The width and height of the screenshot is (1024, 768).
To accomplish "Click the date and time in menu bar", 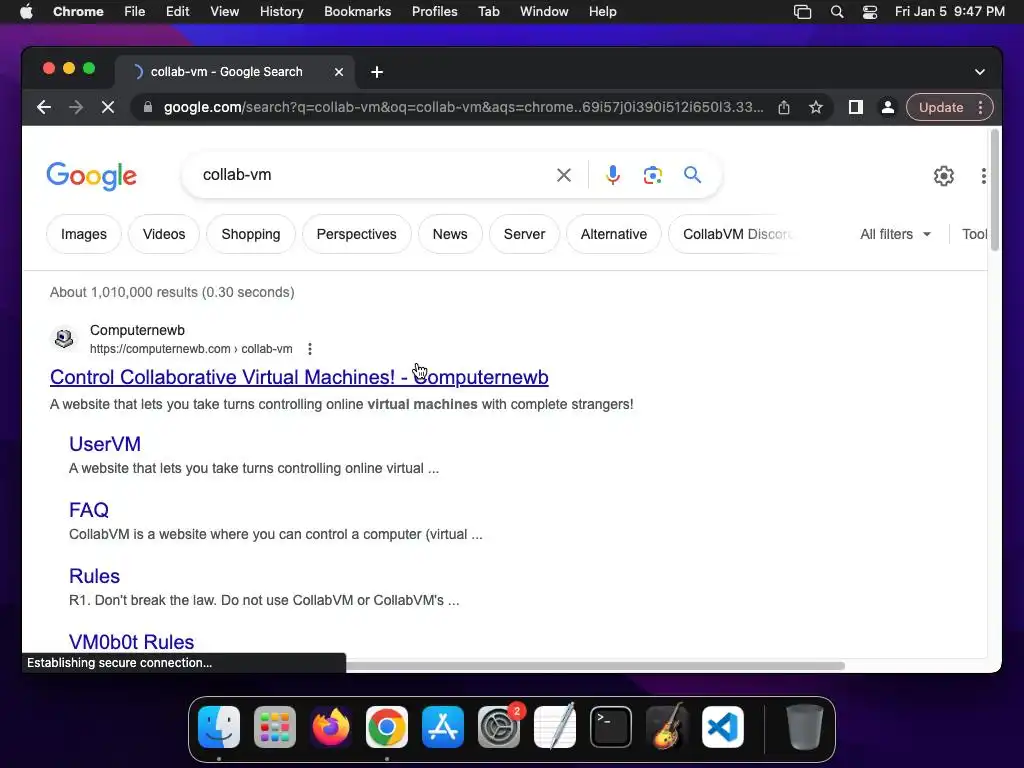I will [950, 11].
